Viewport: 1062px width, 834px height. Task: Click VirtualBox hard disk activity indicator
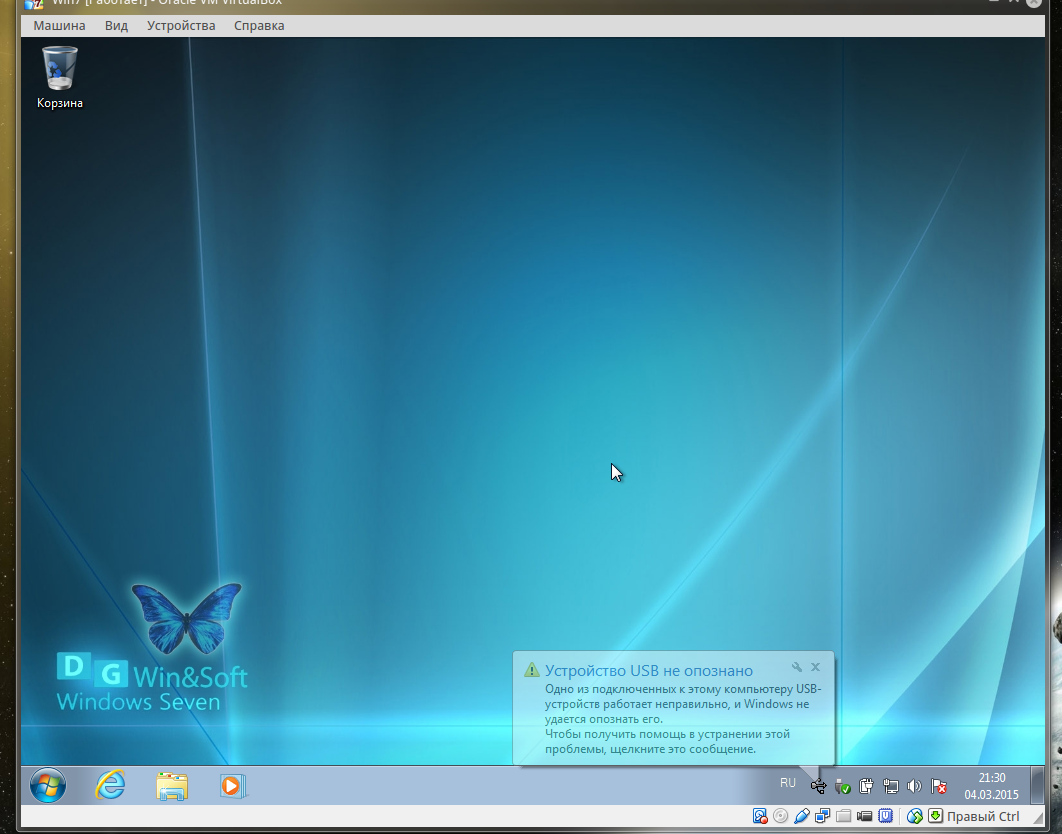pyautogui.click(x=760, y=816)
